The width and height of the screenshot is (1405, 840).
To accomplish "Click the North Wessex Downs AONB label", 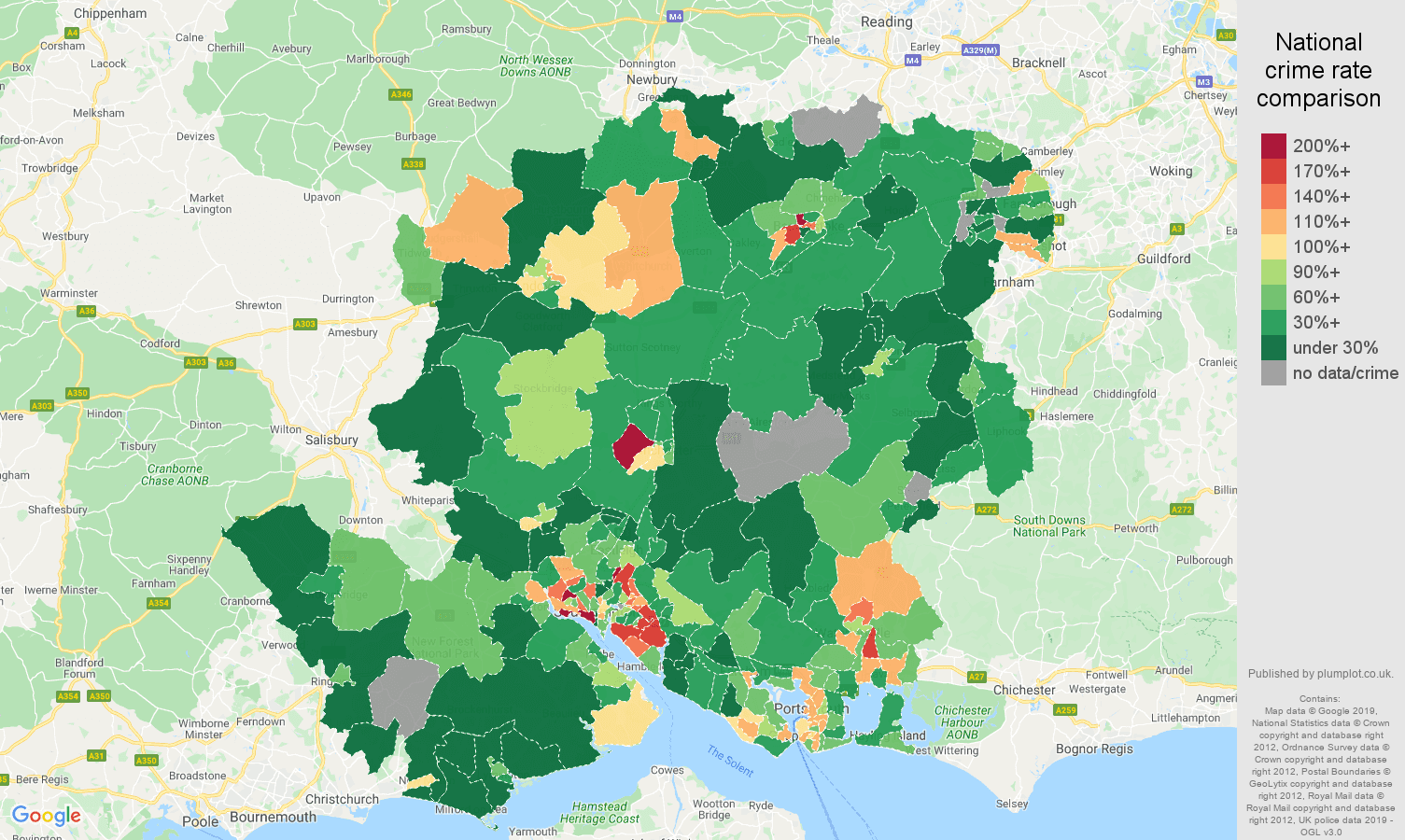I will click(x=536, y=65).
